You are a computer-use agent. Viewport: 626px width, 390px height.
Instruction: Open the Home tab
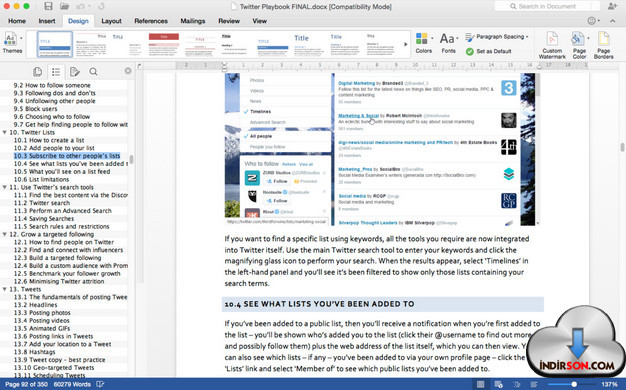click(17, 21)
